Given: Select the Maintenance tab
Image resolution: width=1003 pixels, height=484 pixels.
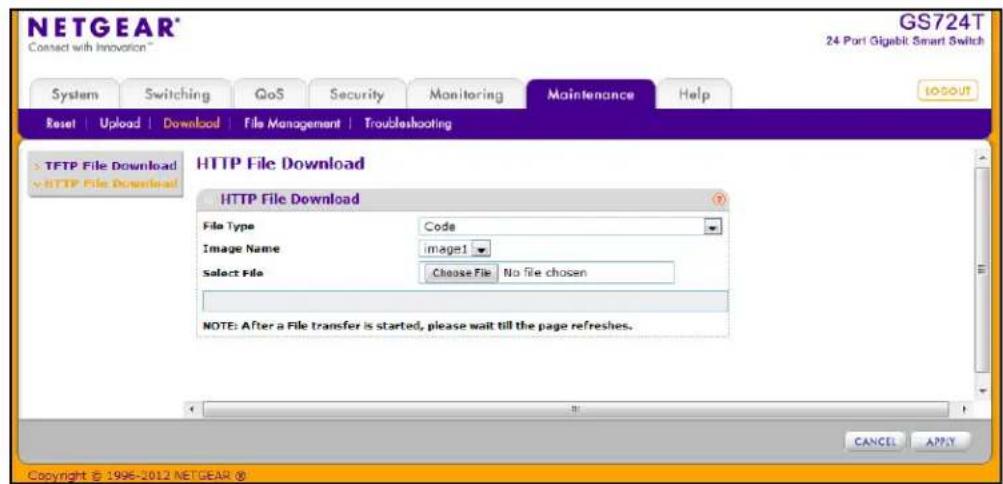Looking at the screenshot, I should point(590,95).
